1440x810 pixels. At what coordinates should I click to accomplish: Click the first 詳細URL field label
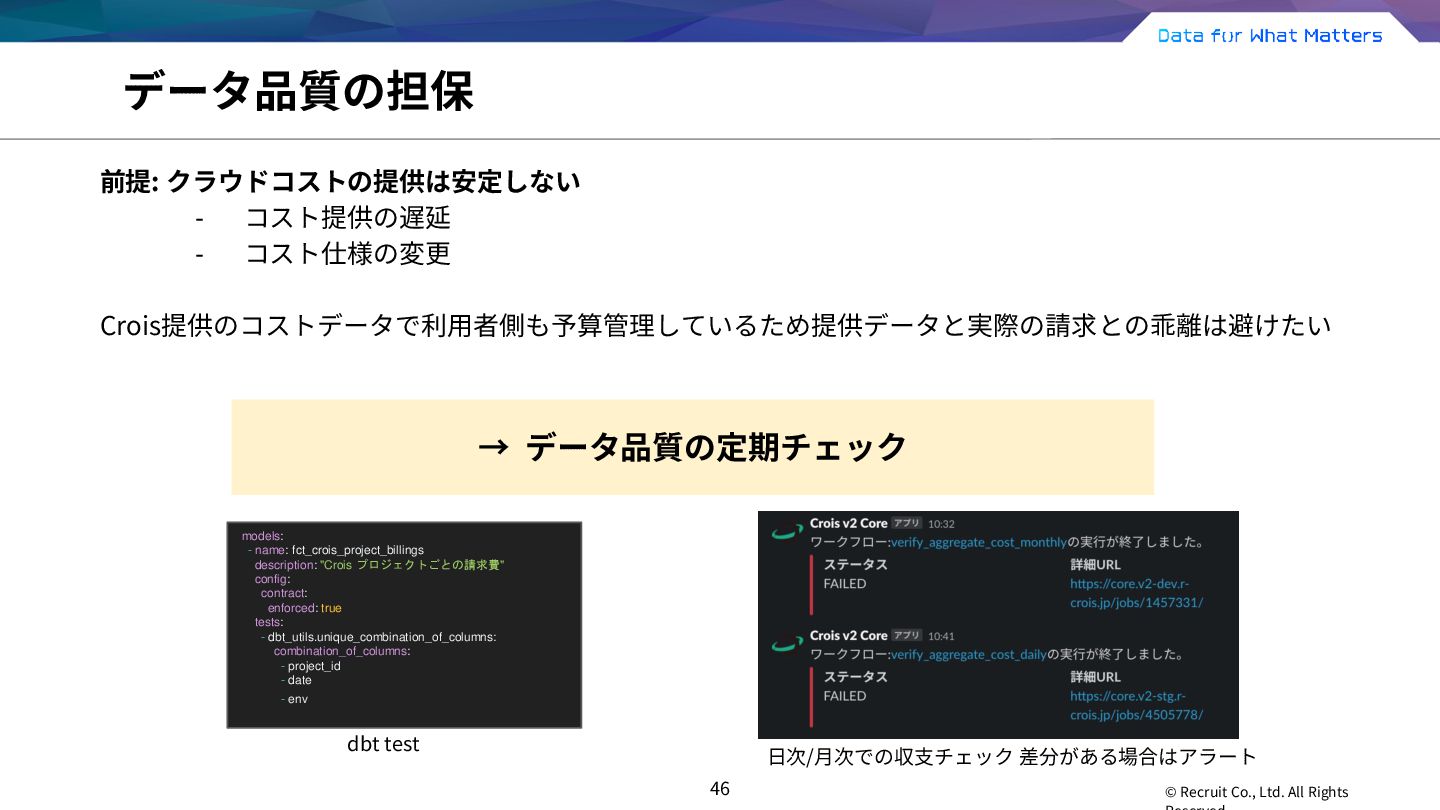point(1095,564)
